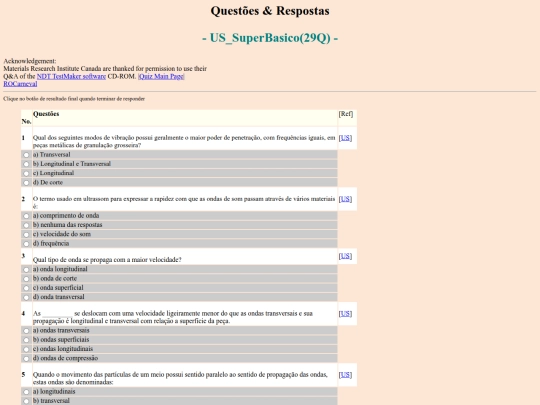
Task: Open US reference link for question 1
Action: click(x=345, y=138)
